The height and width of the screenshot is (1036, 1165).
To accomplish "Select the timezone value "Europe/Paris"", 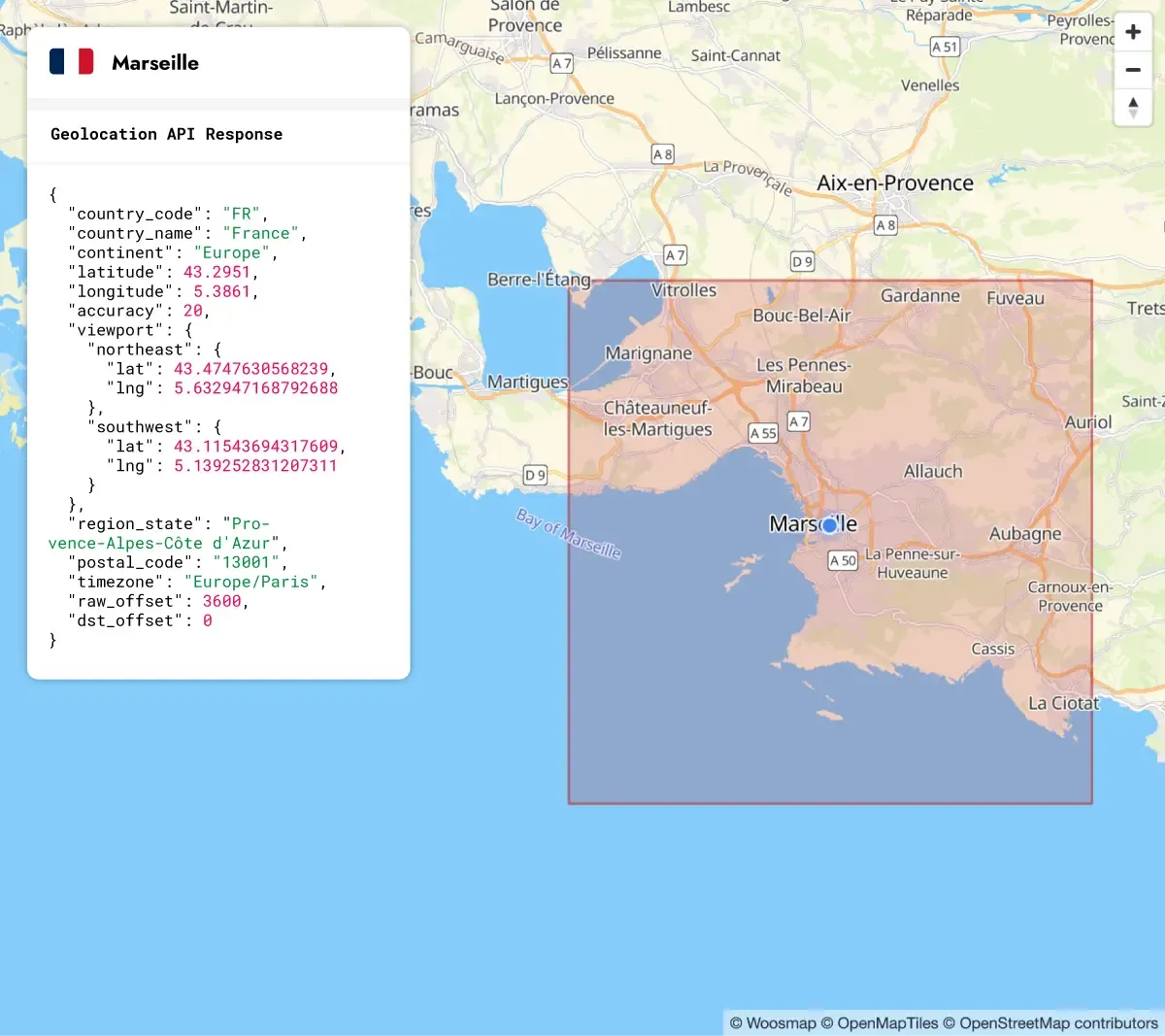I will pyautogui.click(x=251, y=583).
